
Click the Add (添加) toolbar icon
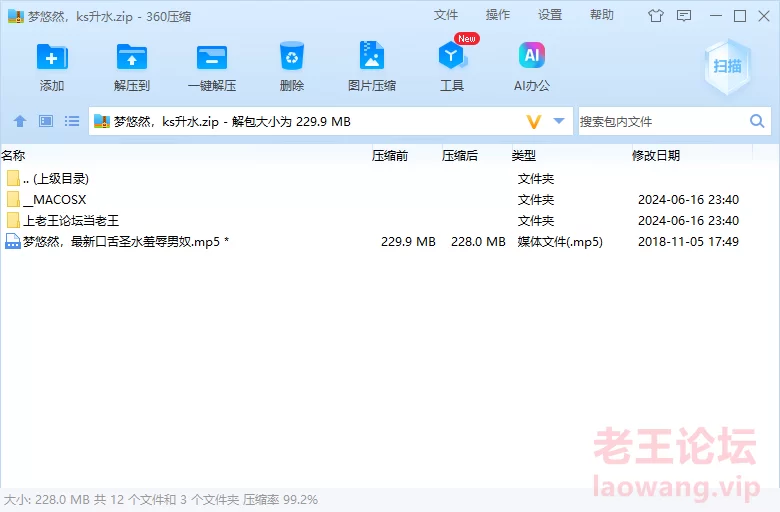pyautogui.click(x=52, y=57)
